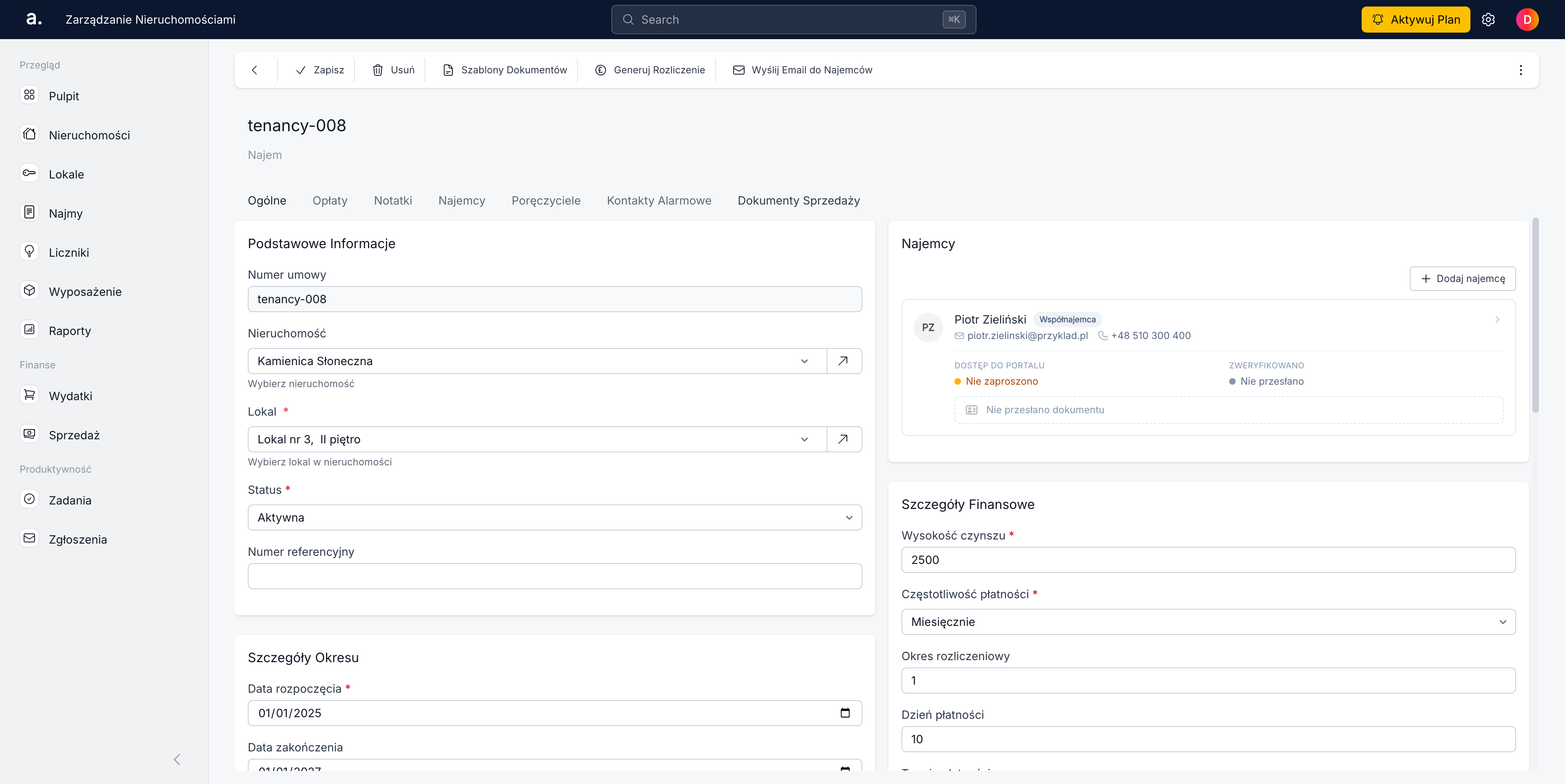
Task: Expand the Częstotliwość płatności dropdown
Action: tap(1208, 622)
